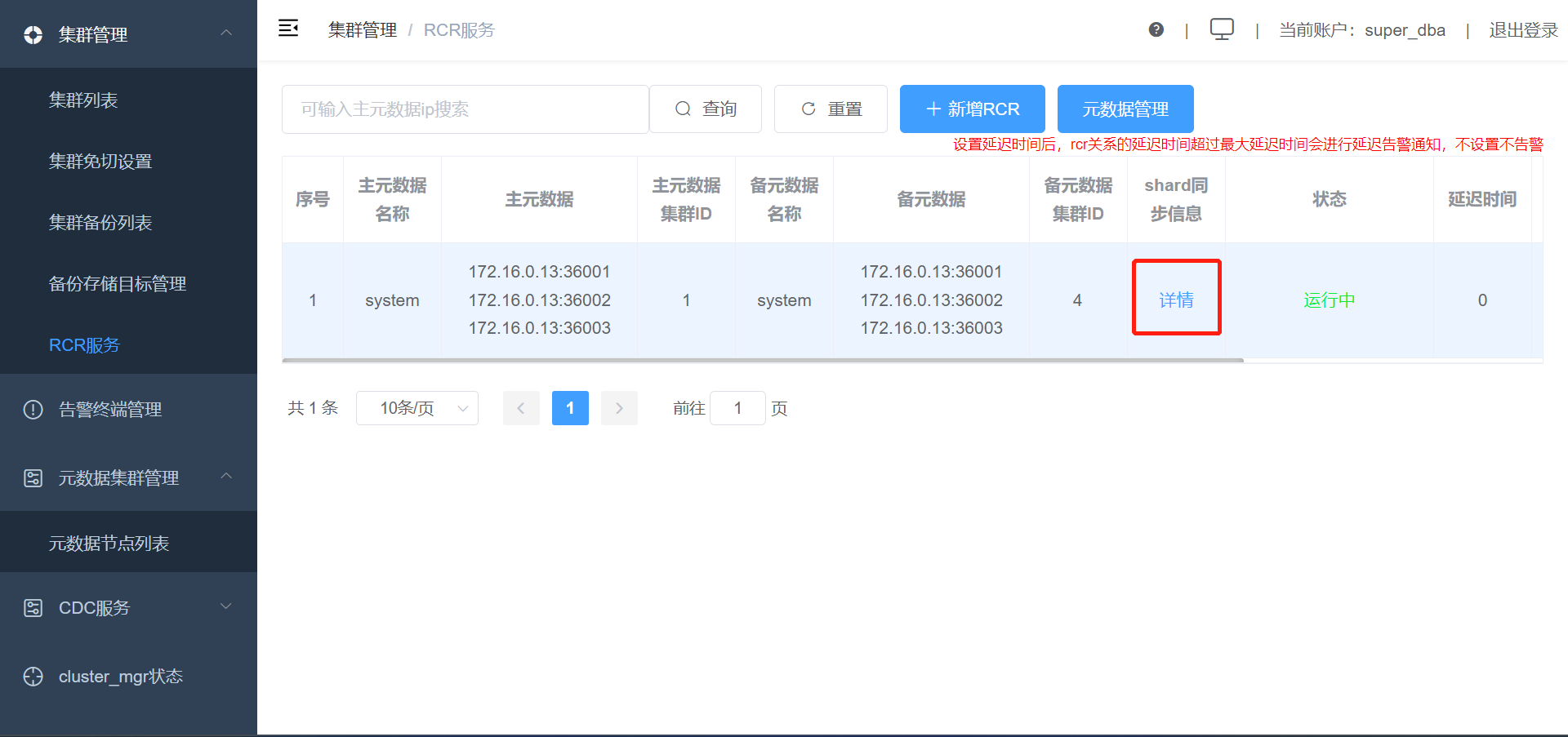1568x737 pixels.
Task: Click the 元数据集群管理 sidebar icon
Action: point(33,478)
